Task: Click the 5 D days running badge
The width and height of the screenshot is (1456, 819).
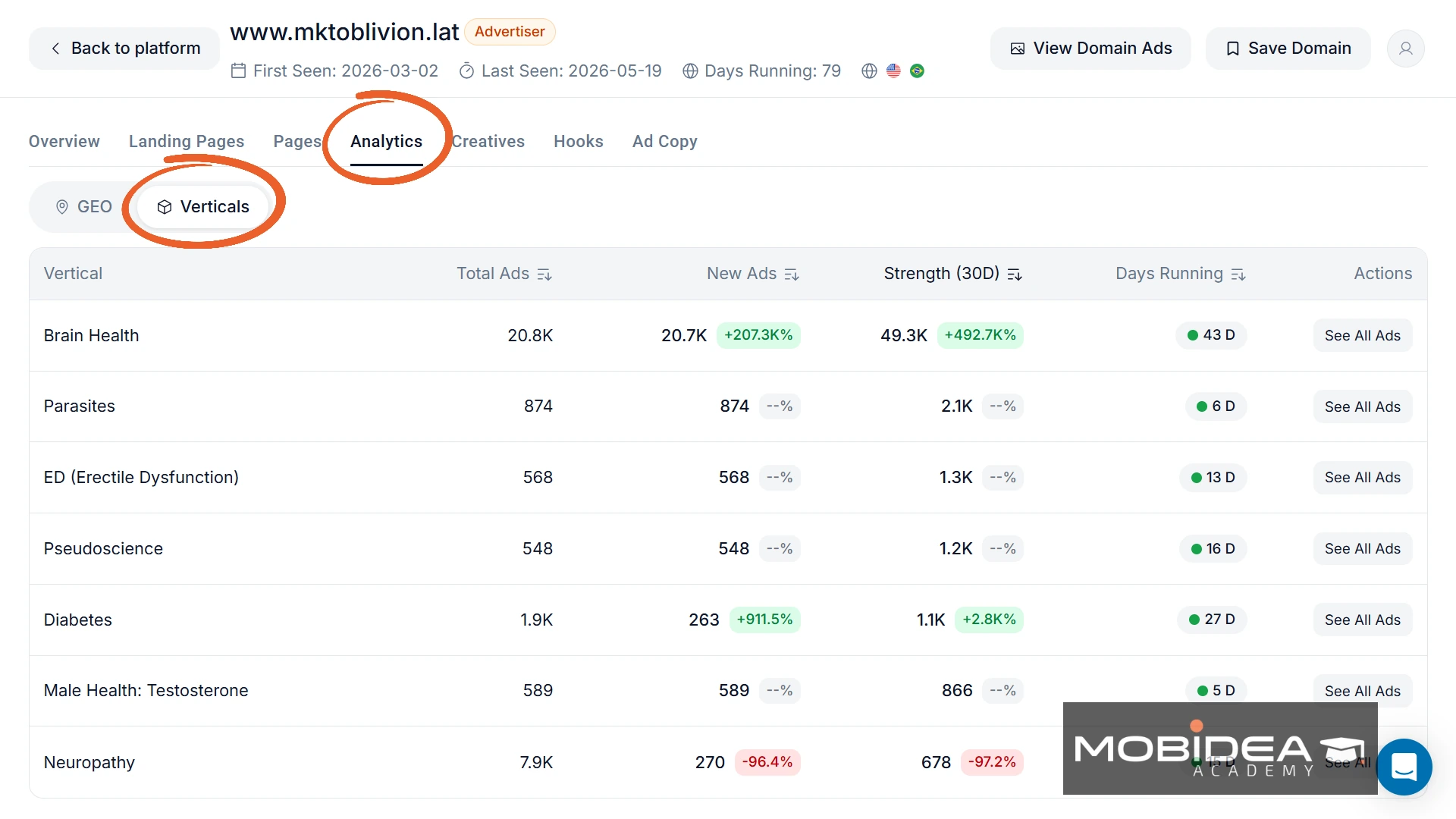Action: tap(1216, 690)
